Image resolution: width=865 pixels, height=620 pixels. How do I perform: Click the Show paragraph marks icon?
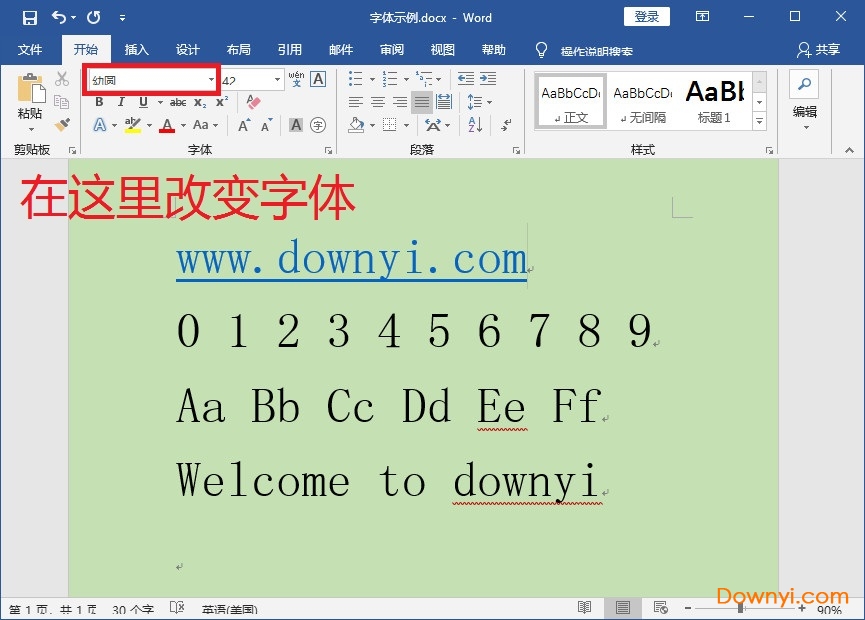click(x=507, y=125)
